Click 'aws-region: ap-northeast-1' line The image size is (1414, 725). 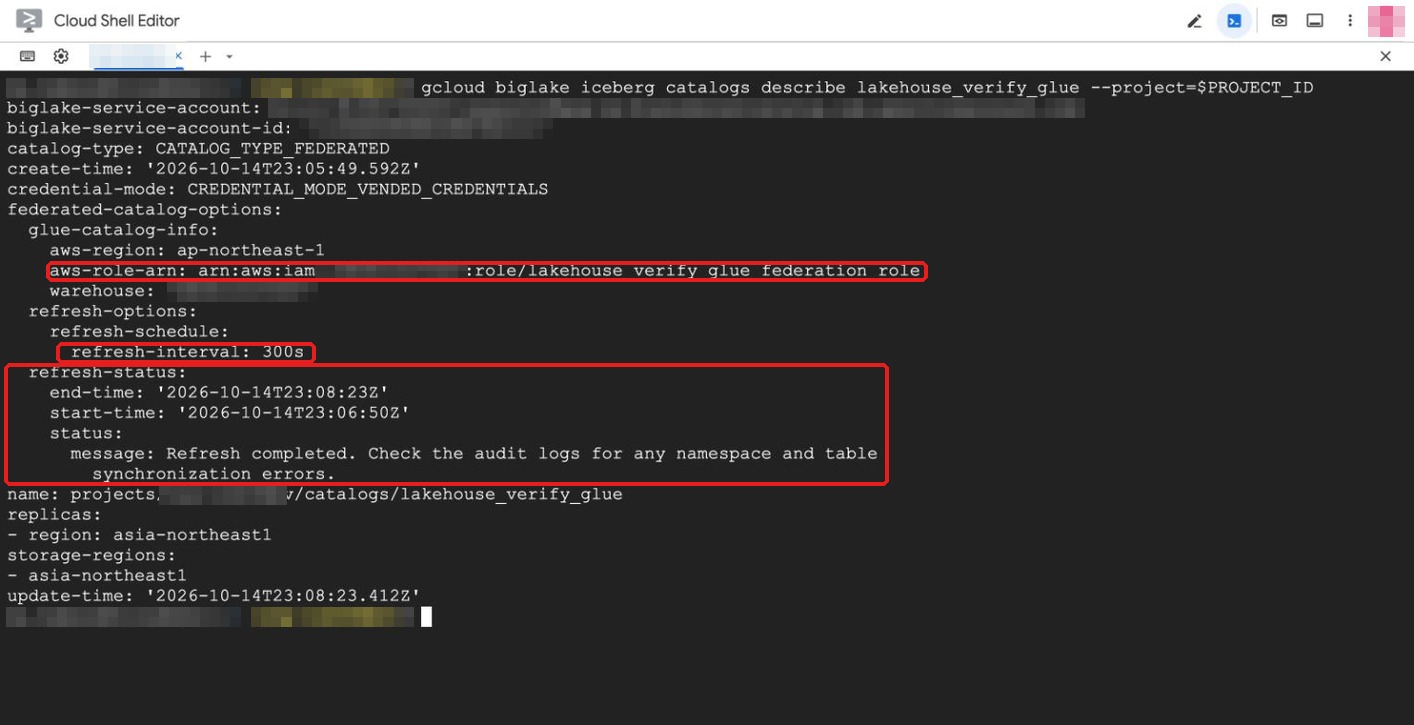pos(187,250)
